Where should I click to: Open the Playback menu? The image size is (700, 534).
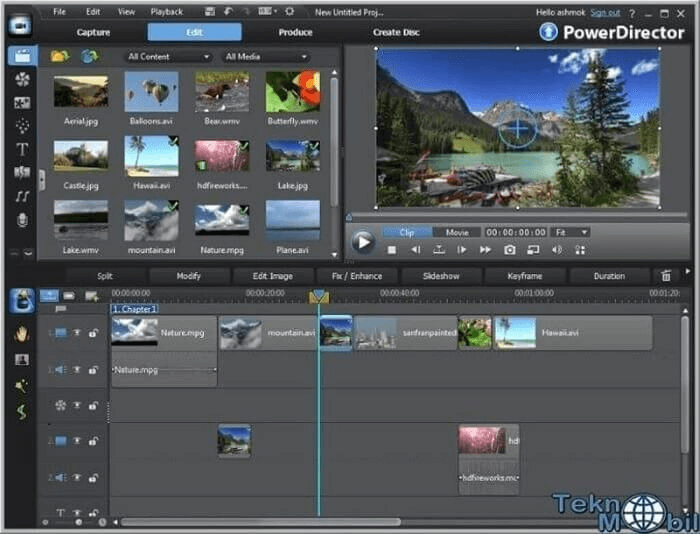(x=166, y=12)
